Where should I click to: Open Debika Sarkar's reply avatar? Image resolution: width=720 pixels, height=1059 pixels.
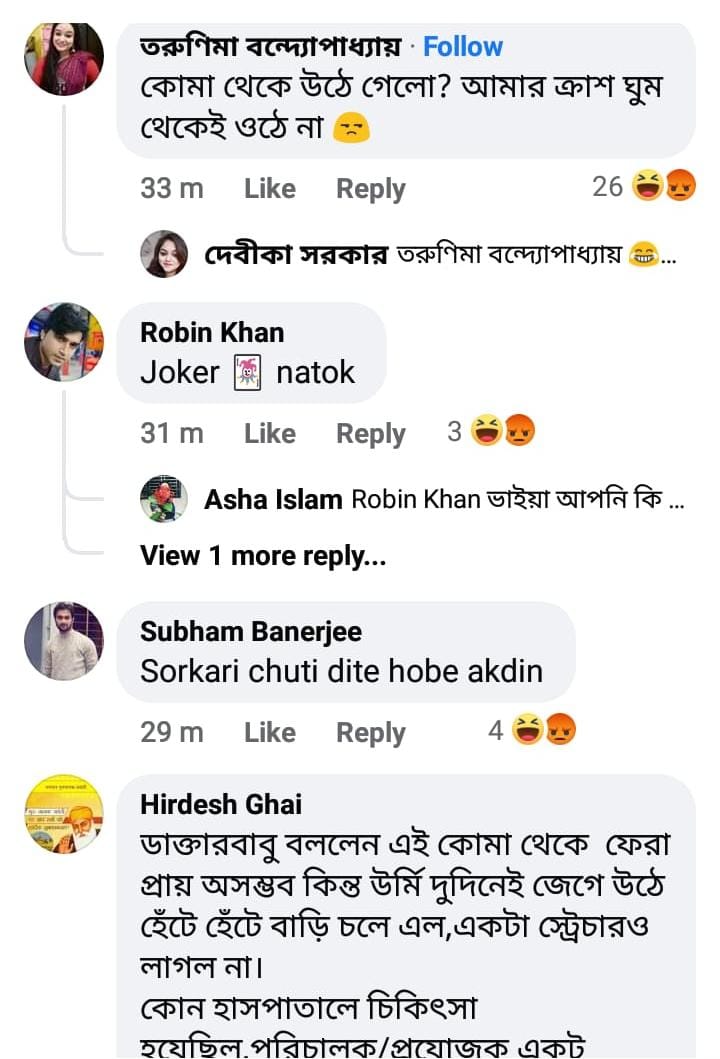[x=165, y=255]
